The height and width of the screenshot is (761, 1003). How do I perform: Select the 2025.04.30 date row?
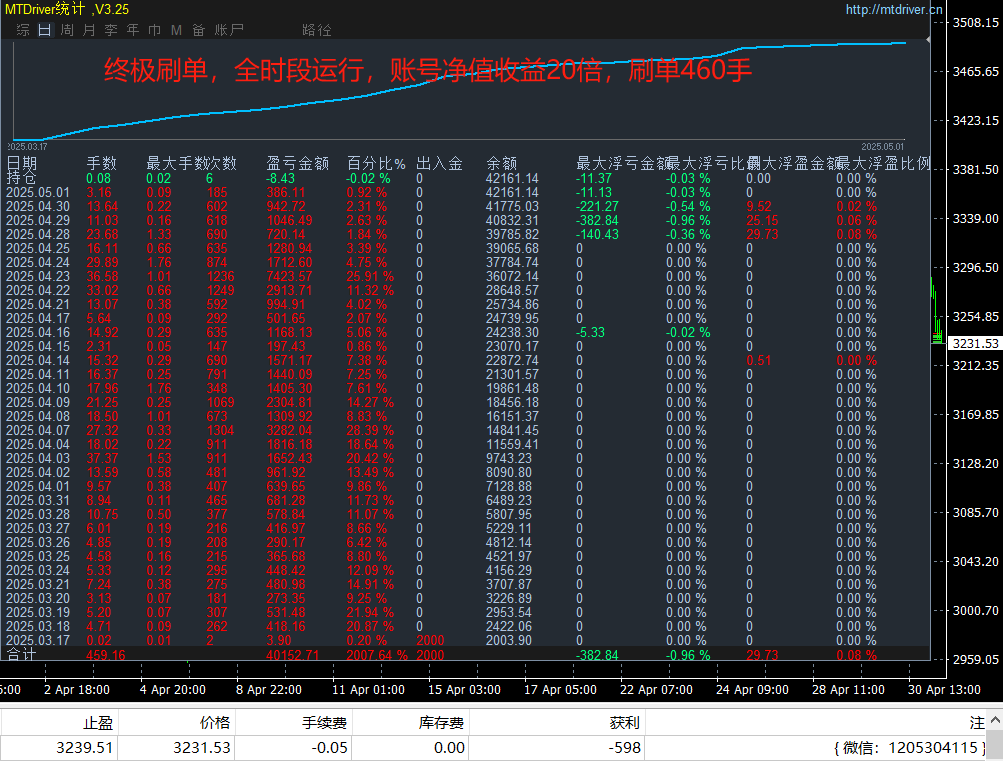[465, 207]
